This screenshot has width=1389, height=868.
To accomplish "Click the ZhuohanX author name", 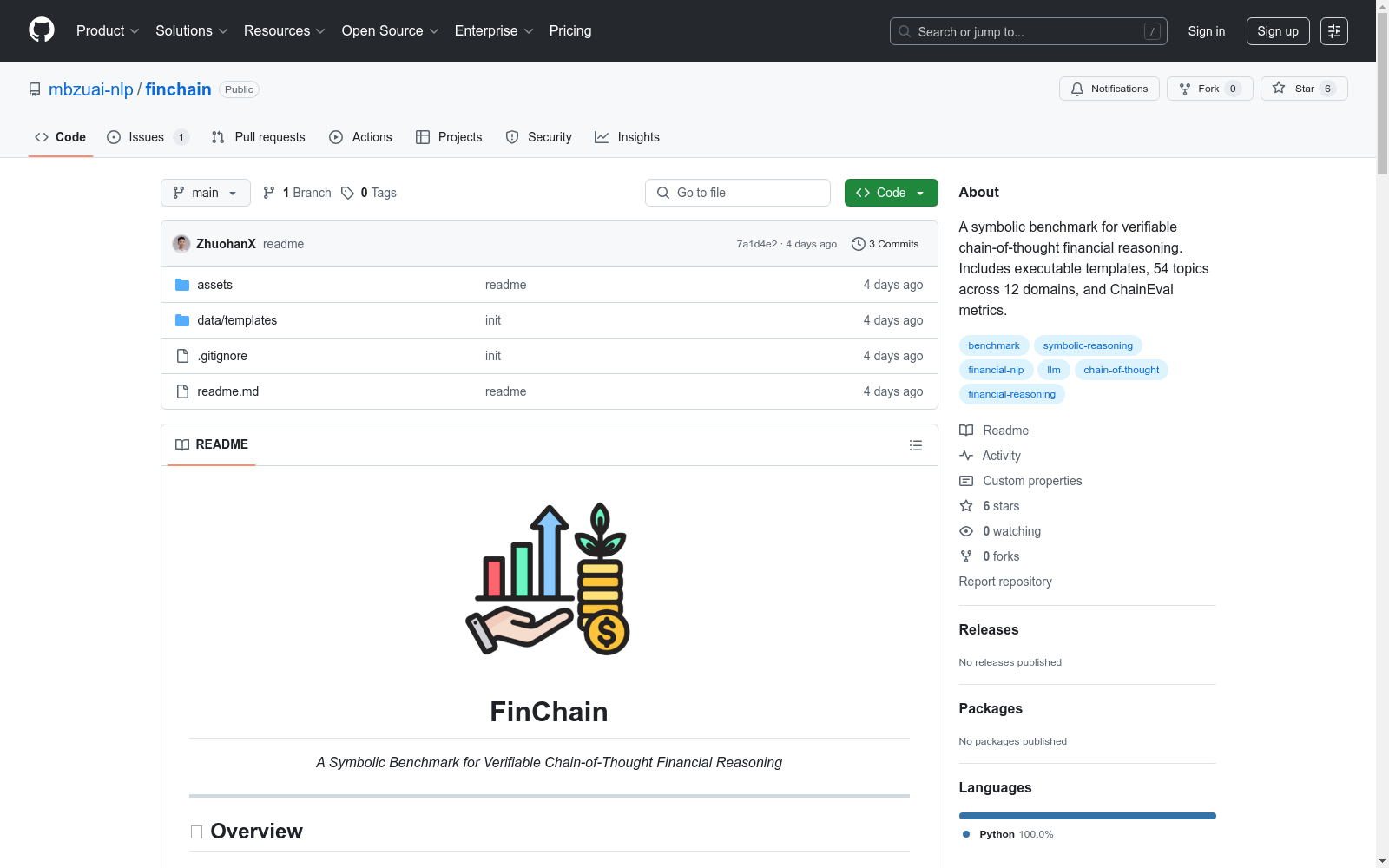I will [226, 244].
